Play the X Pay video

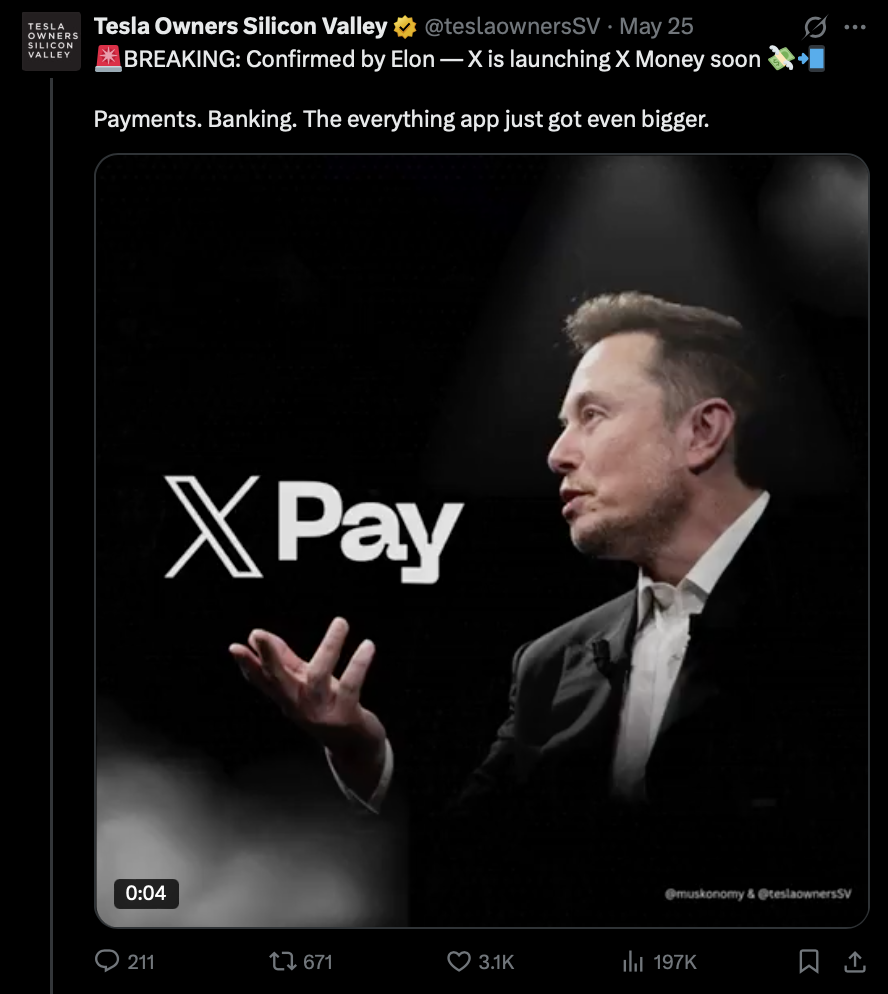482,541
